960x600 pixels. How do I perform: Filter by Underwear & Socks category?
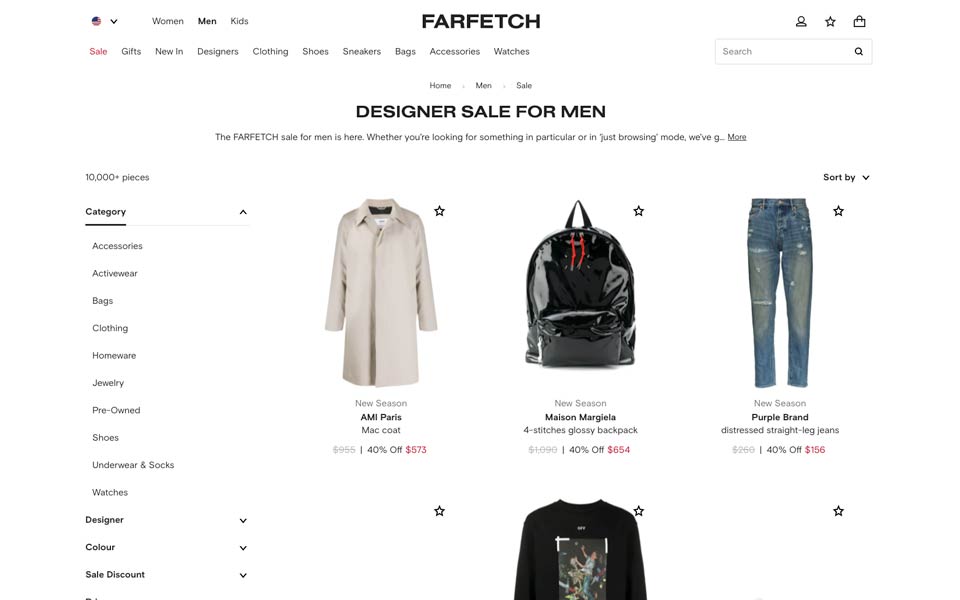[133, 465]
